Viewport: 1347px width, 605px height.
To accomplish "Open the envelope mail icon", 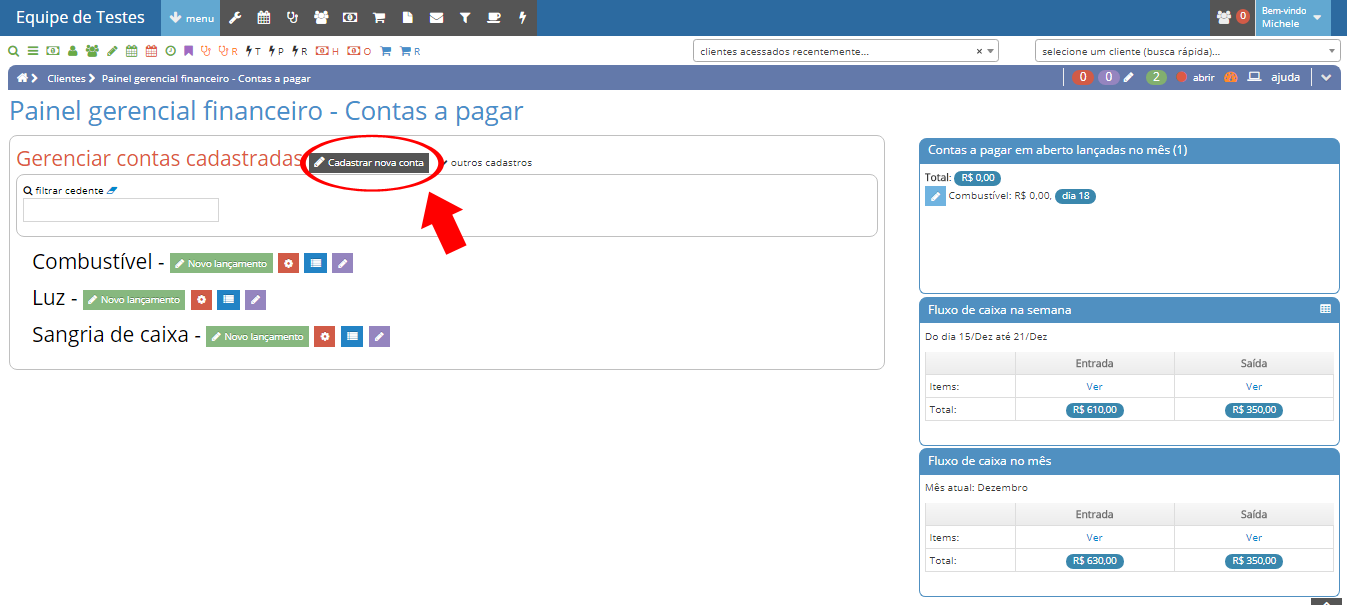I will 436,18.
